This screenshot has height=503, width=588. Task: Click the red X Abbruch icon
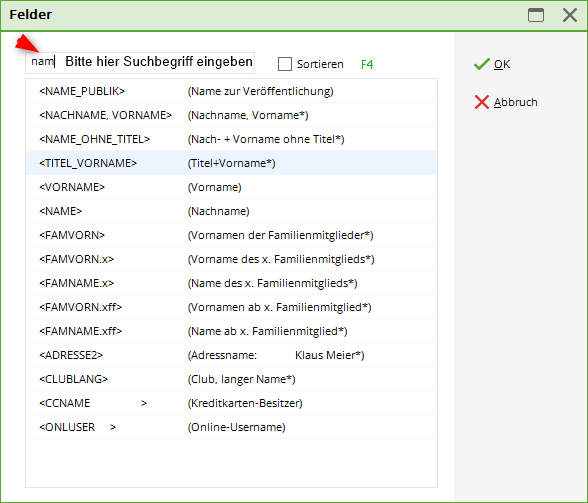482,102
